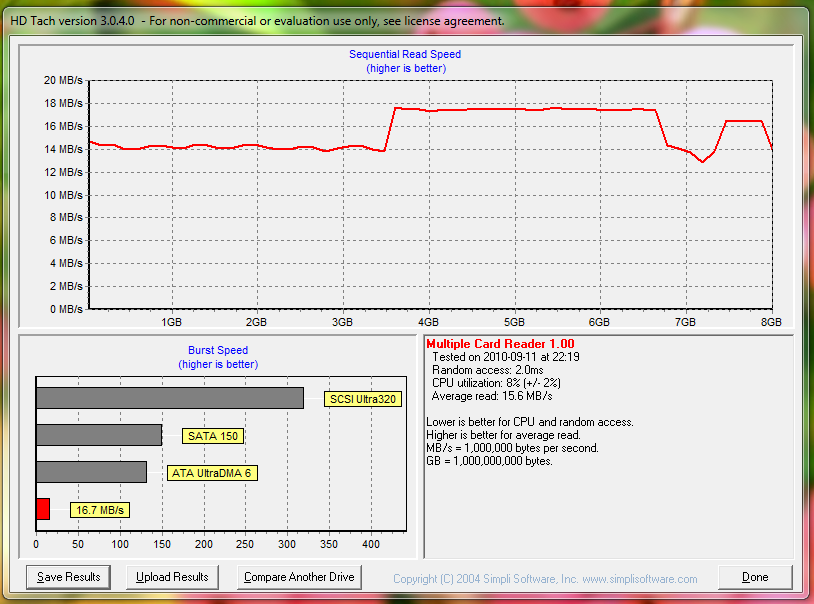
Task: Click the Multiple Card Reader 1.00 heading
Action: pyautogui.click(x=500, y=344)
